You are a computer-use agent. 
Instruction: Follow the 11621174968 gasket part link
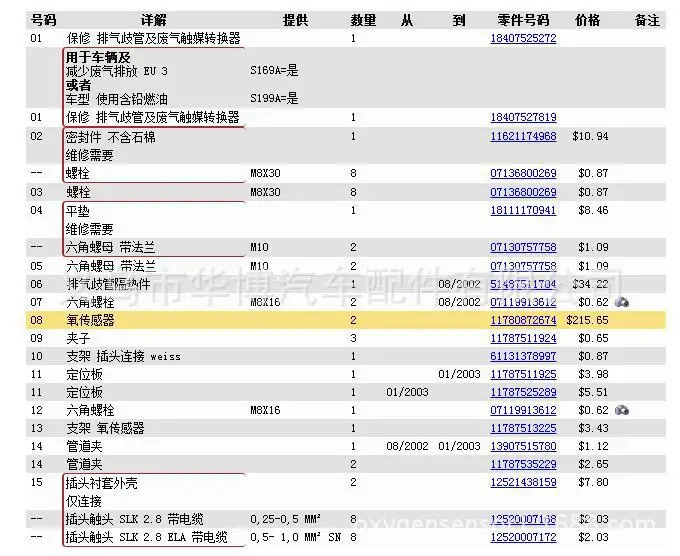tap(523, 137)
